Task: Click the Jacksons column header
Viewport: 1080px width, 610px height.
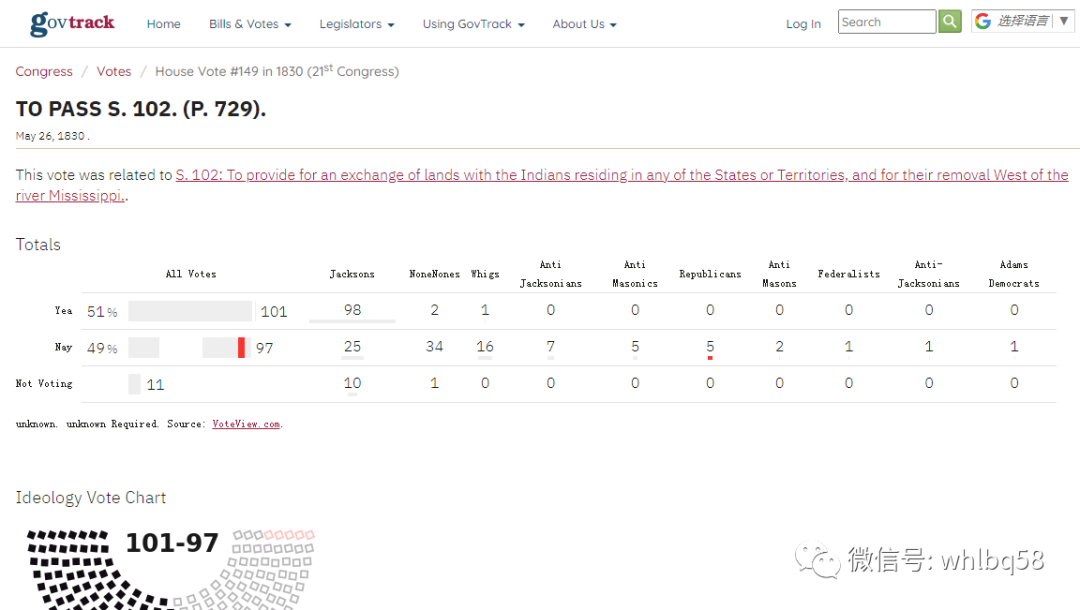Action: [x=352, y=274]
